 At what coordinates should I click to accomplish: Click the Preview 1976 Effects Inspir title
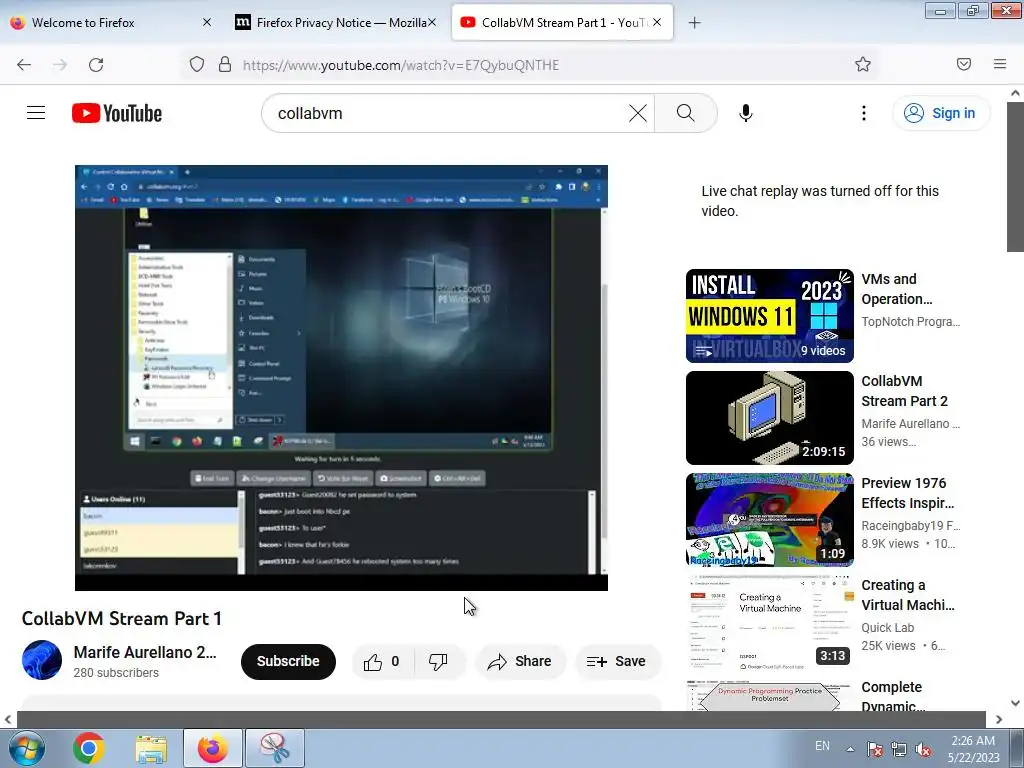click(x=908, y=493)
